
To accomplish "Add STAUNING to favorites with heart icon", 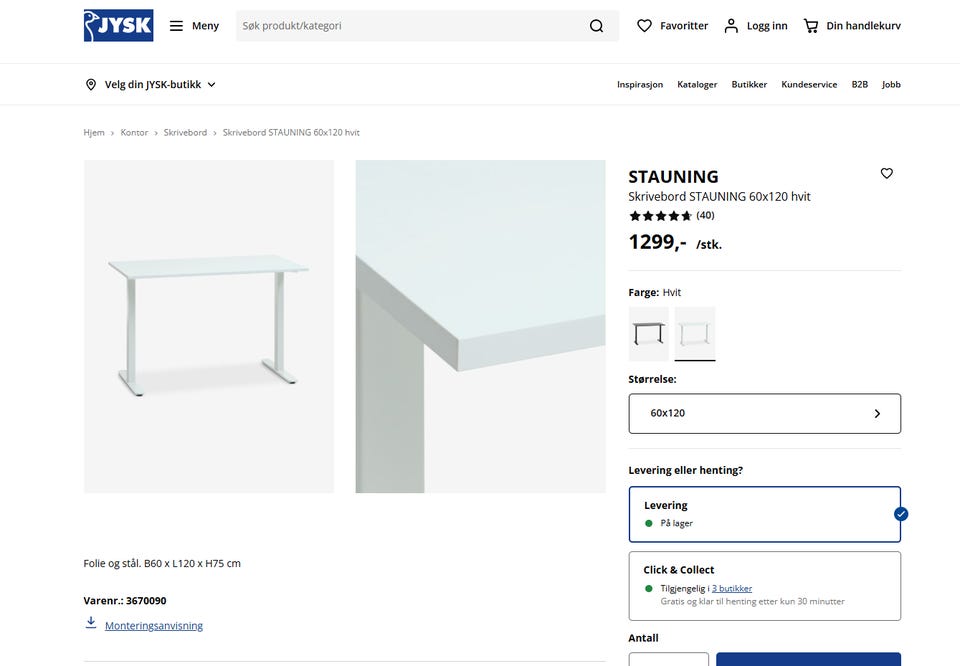I will click(887, 173).
